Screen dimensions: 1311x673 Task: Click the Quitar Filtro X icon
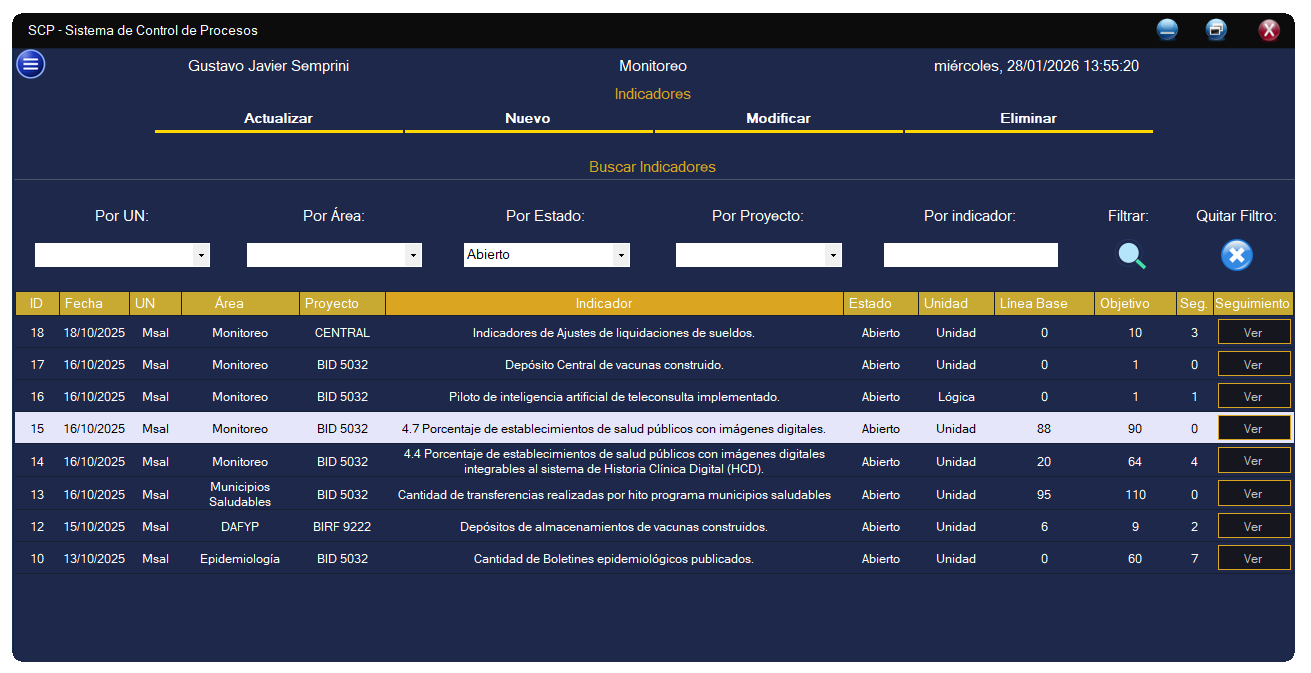[x=1236, y=255]
